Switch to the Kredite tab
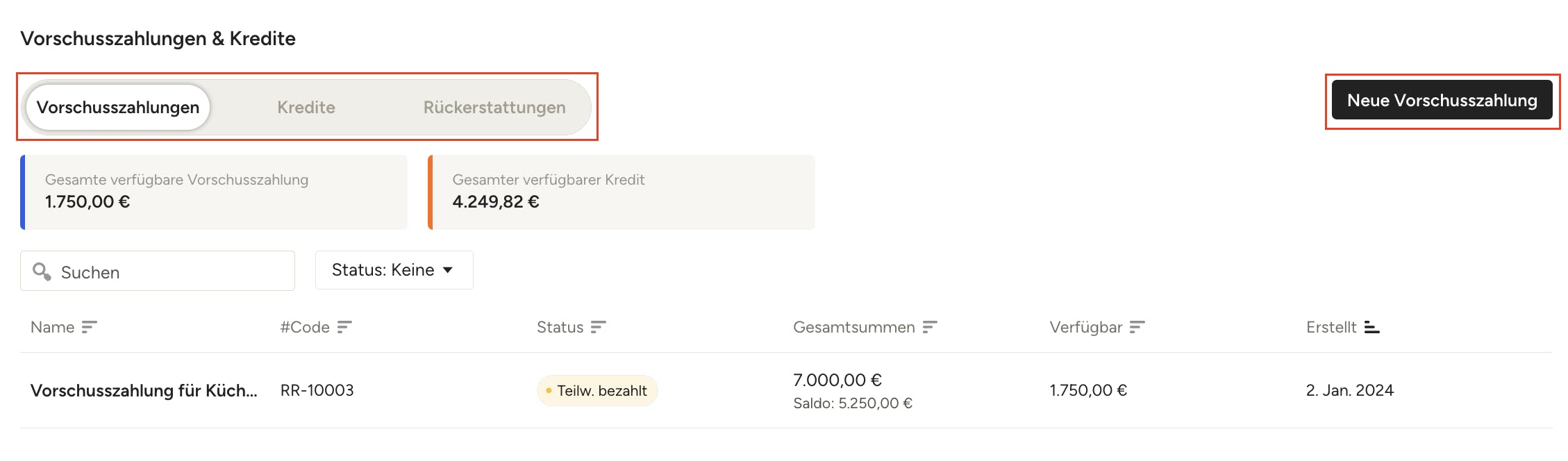 coord(306,108)
